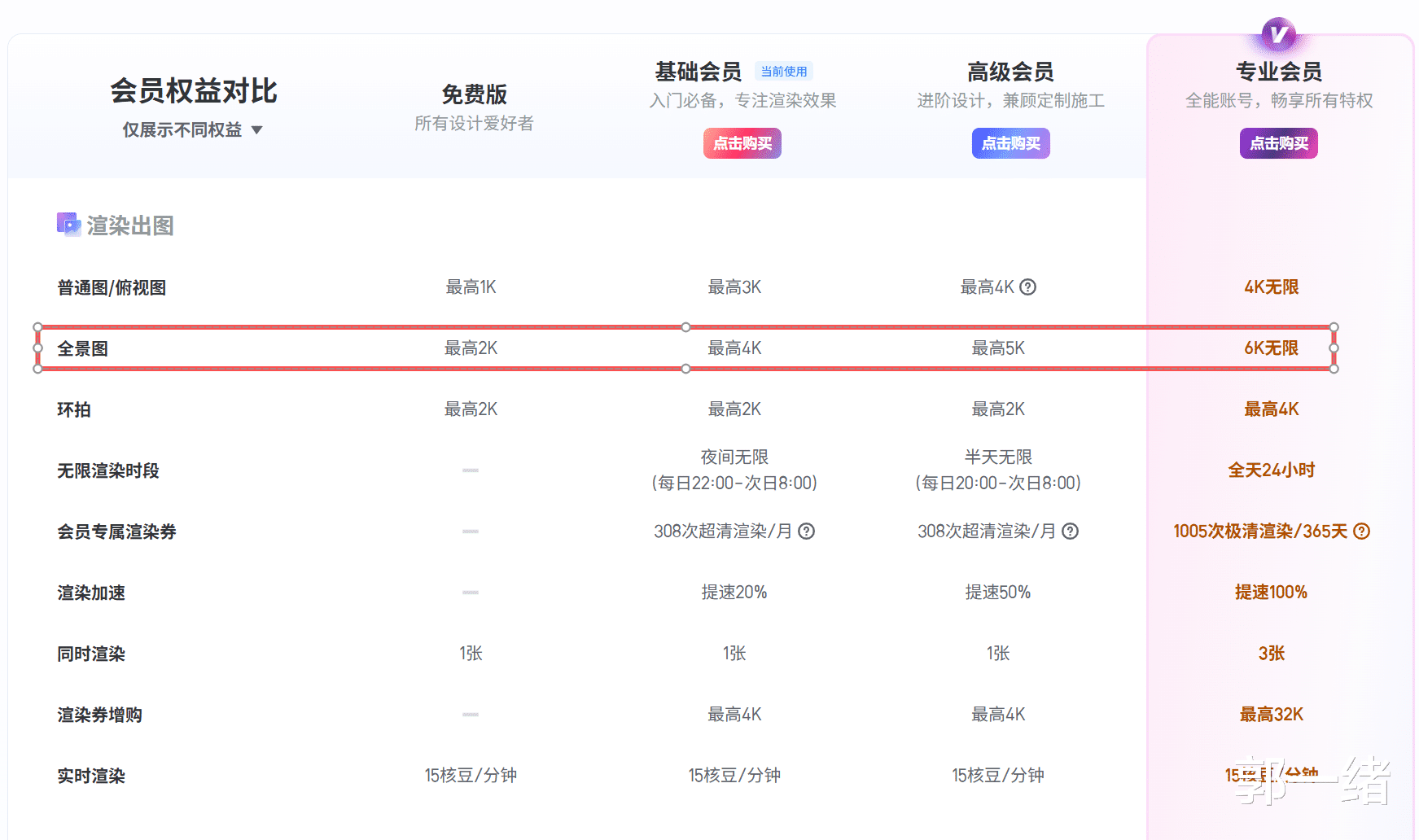Click the 所有设计爱好者 subtitle
Image resolution: width=1419 pixels, height=840 pixels.
pyautogui.click(x=474, y=124)
